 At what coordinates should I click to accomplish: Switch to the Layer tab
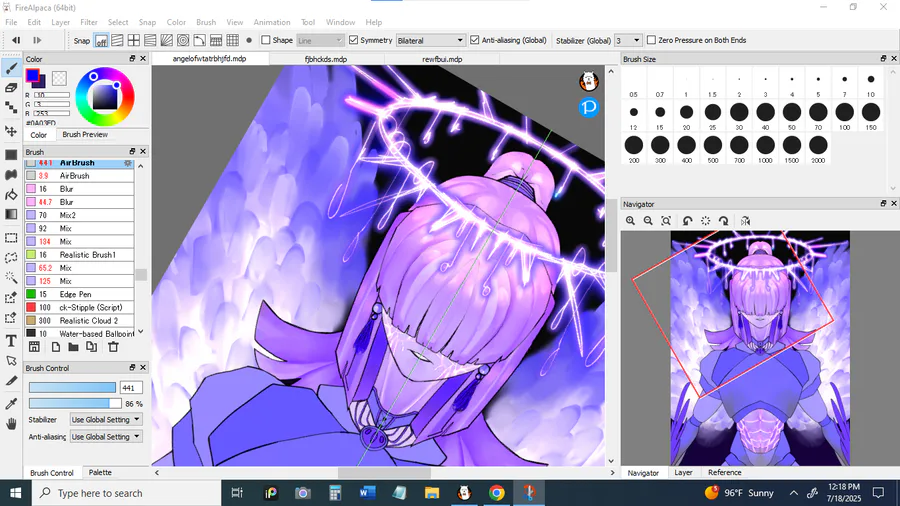683,472
